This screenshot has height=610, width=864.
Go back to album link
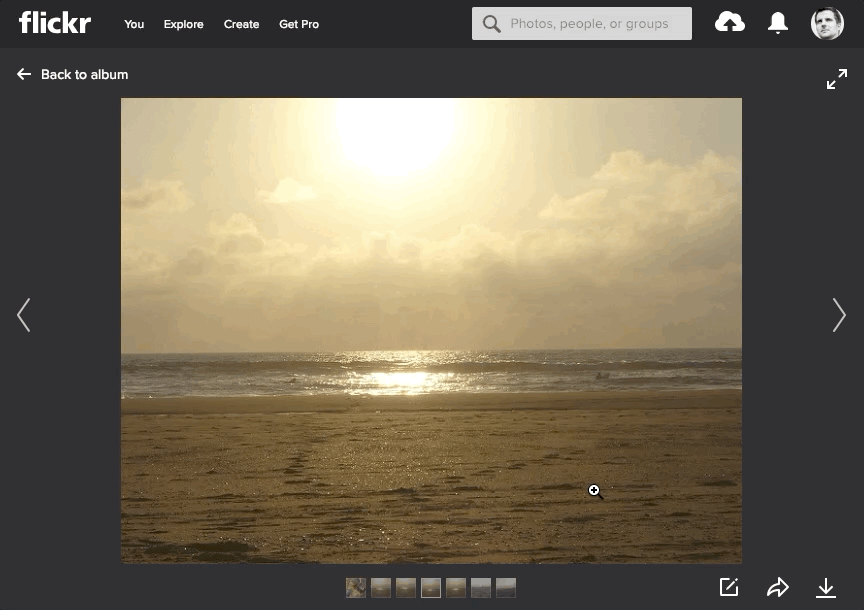click(x=84, y=74)
